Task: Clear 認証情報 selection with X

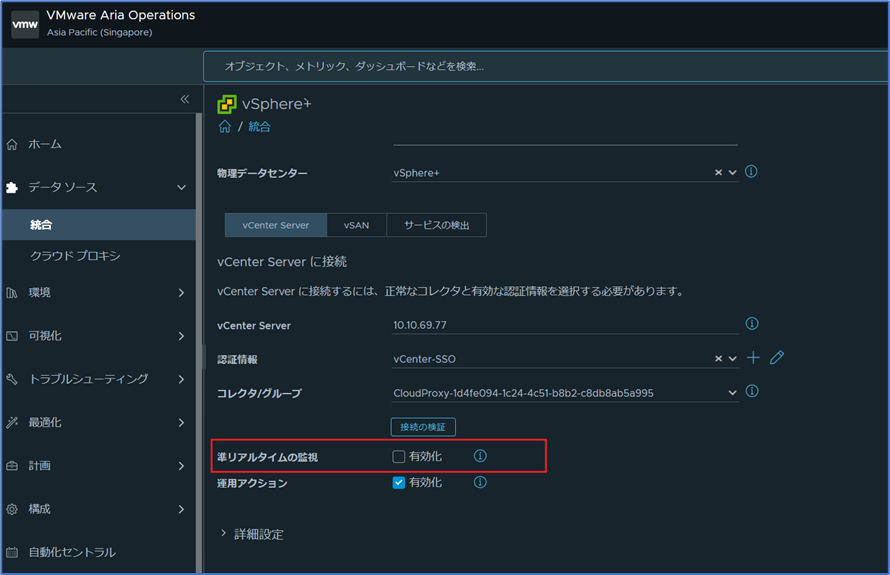Action: coord(719,359)
